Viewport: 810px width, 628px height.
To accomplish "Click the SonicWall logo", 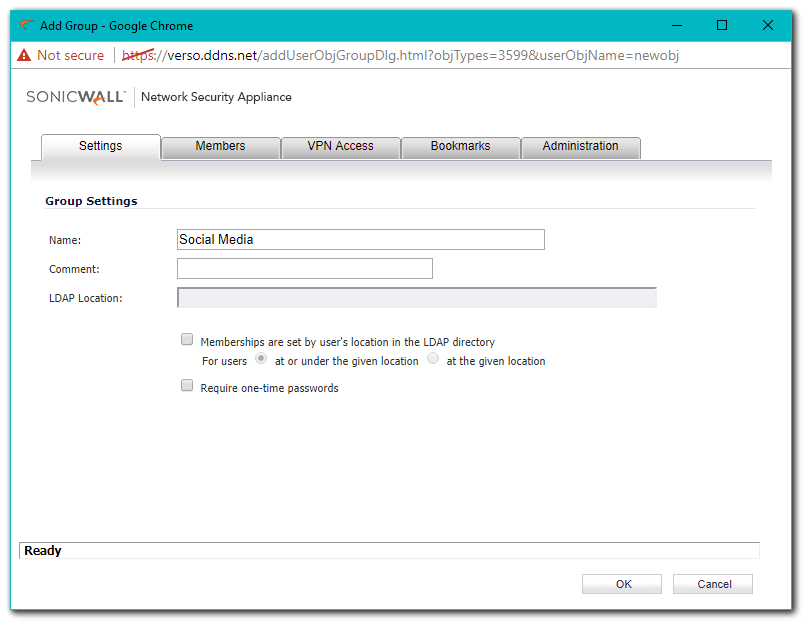I will (75, 97).
